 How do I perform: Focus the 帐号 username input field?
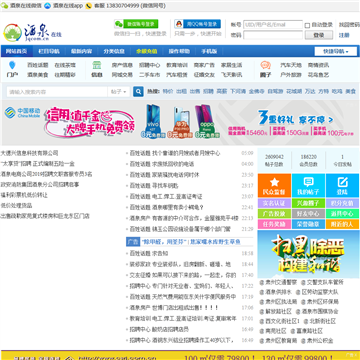coord(273,25)
